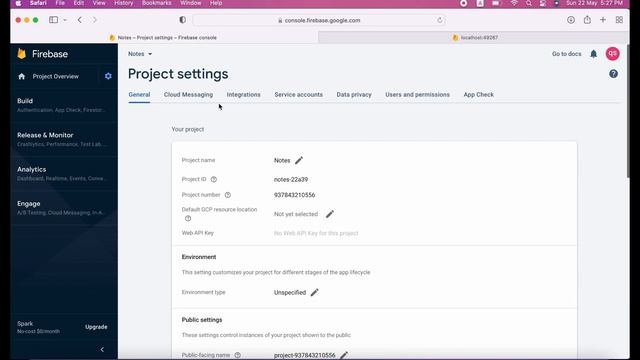The image size is (640, 360).
Task: Switch to App Check tab
Action: [478, 94]
